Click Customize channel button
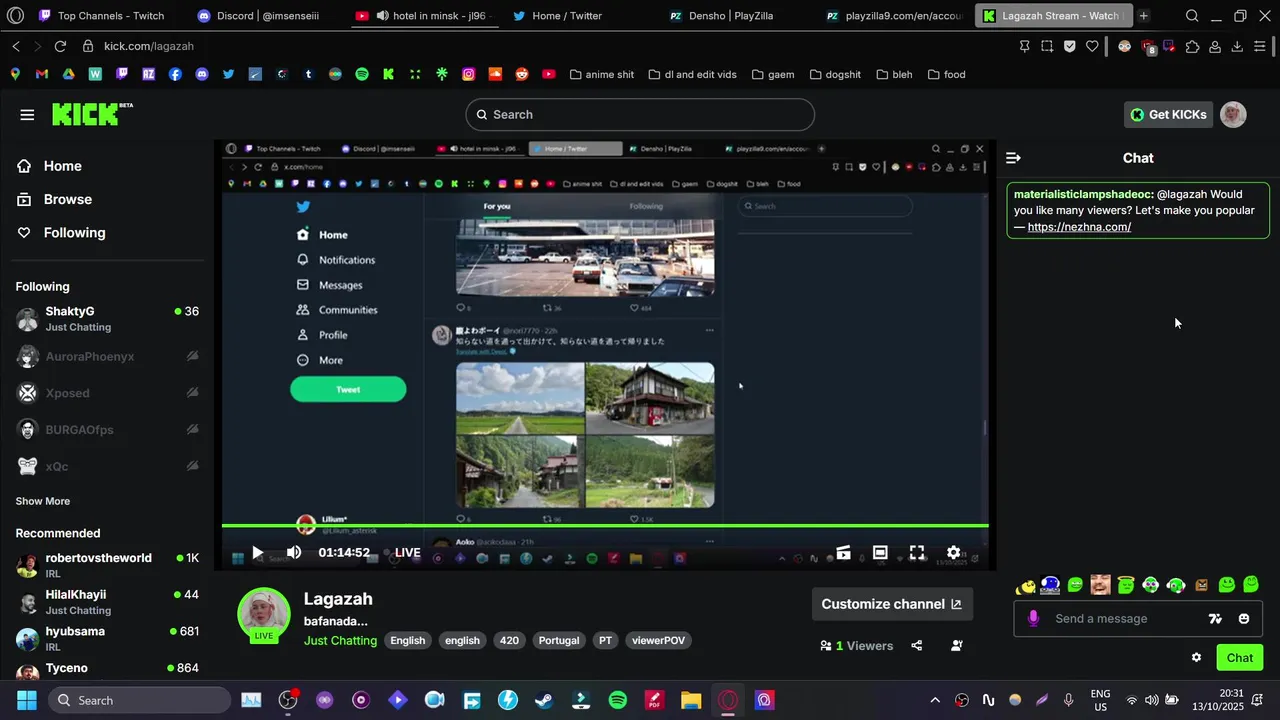 point(892,604)
